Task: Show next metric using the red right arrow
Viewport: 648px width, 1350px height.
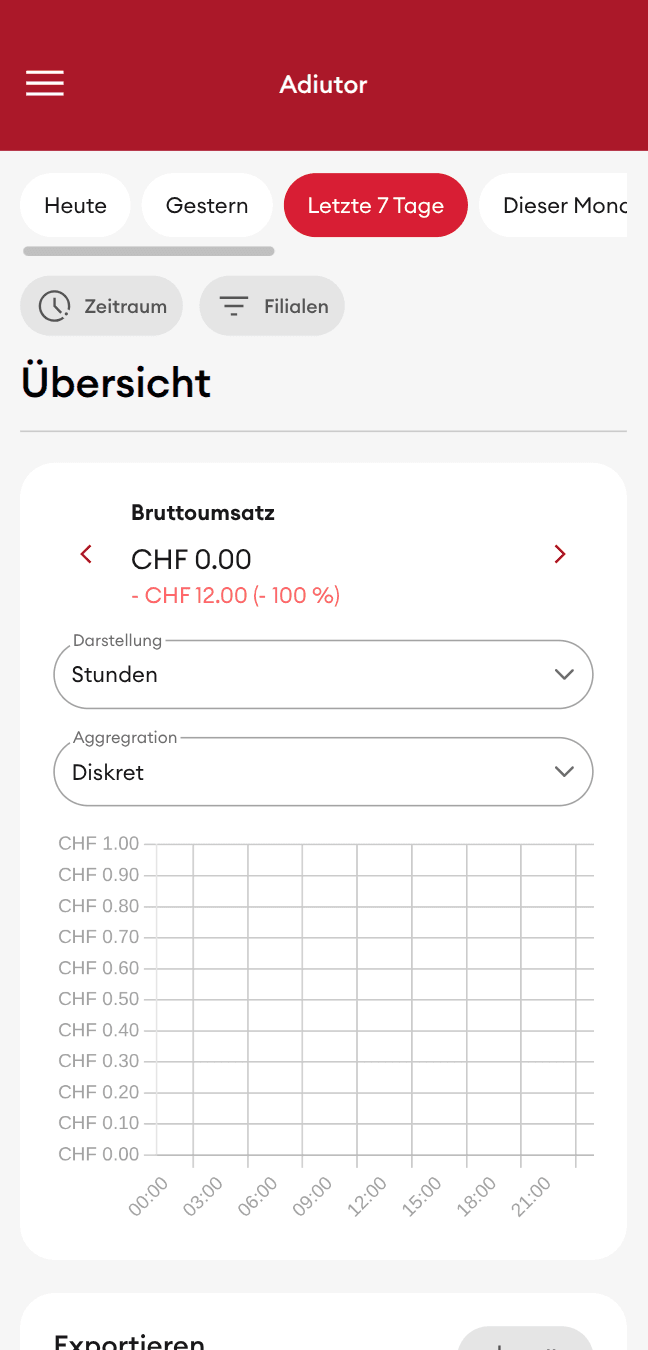Action: (560, 554)
